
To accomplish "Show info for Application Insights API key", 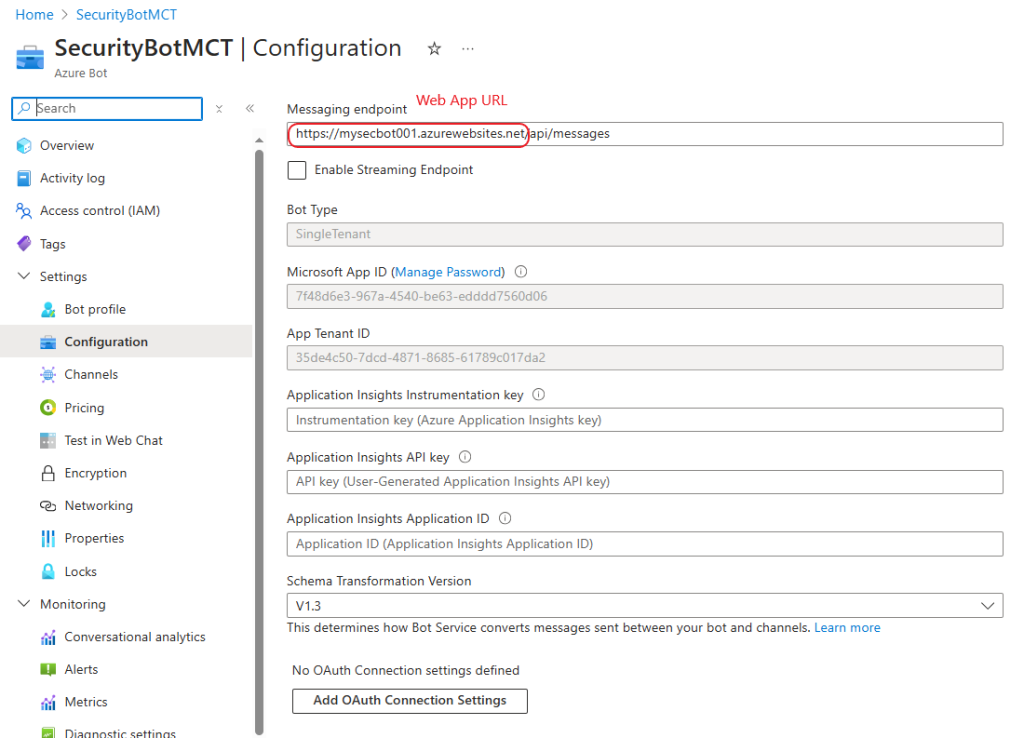I will click(x=465, y=457).
